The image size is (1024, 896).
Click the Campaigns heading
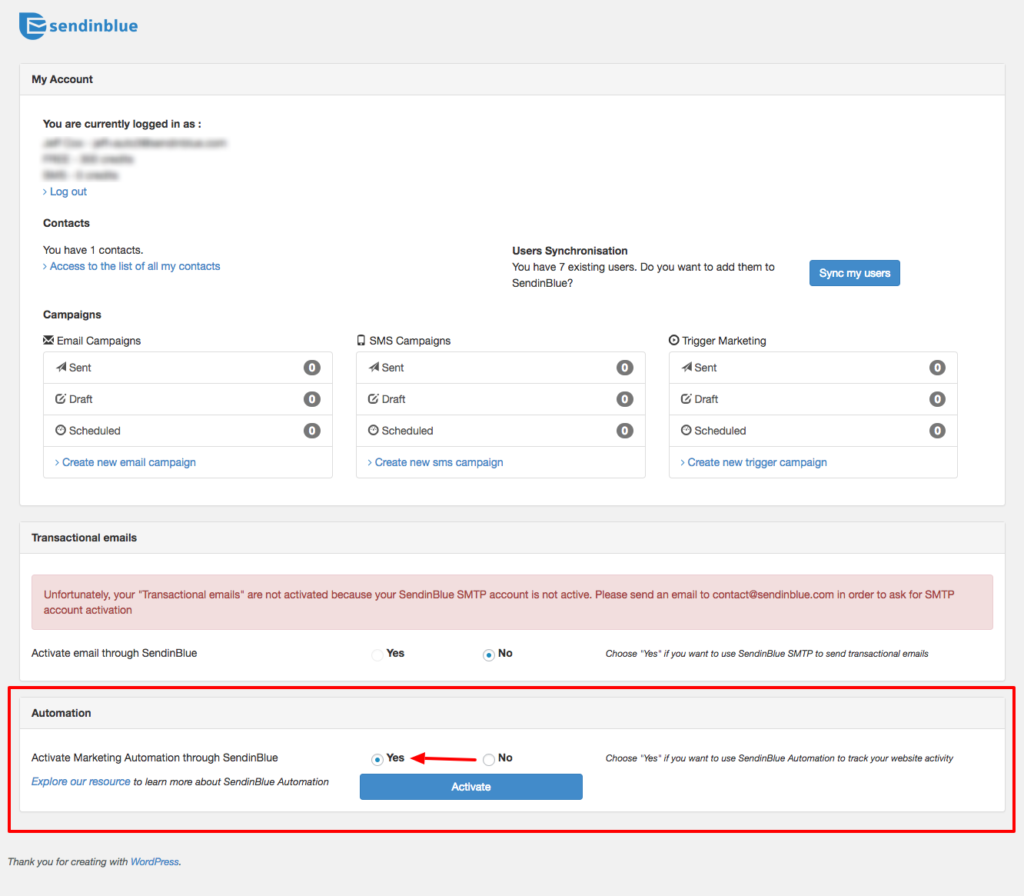coord(72,314)
